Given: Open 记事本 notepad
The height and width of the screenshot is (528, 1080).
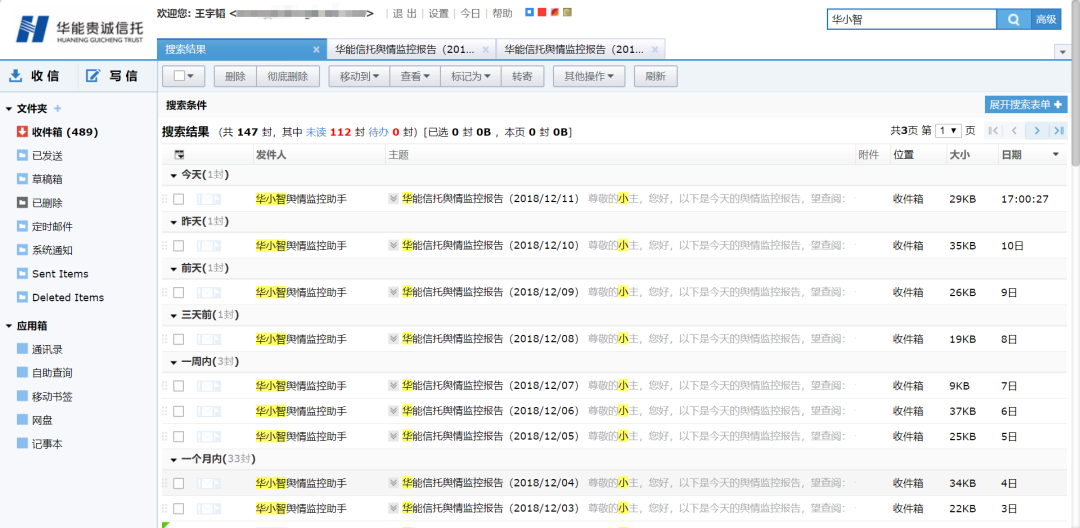Looking at the screenshot, I should pos(40,444).
